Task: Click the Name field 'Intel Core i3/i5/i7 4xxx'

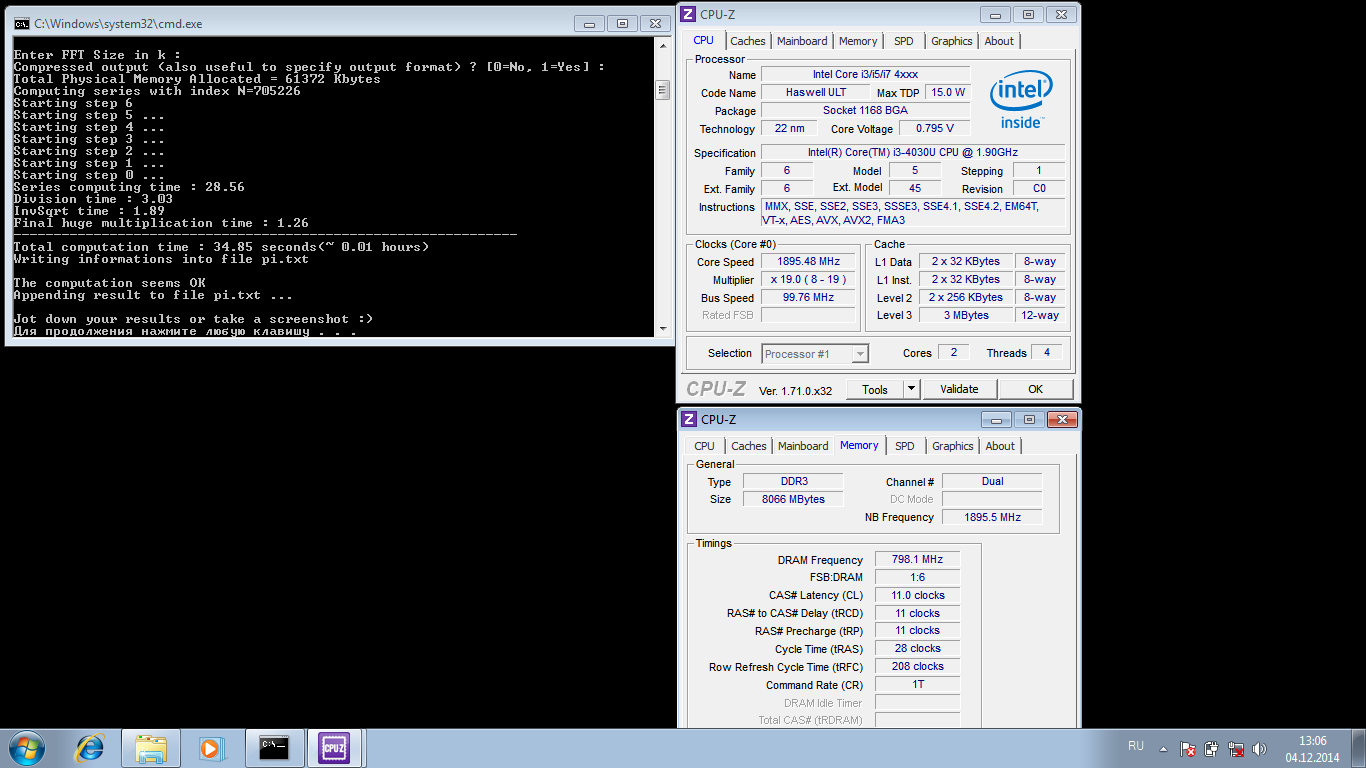Action: (x=865, y=75)
